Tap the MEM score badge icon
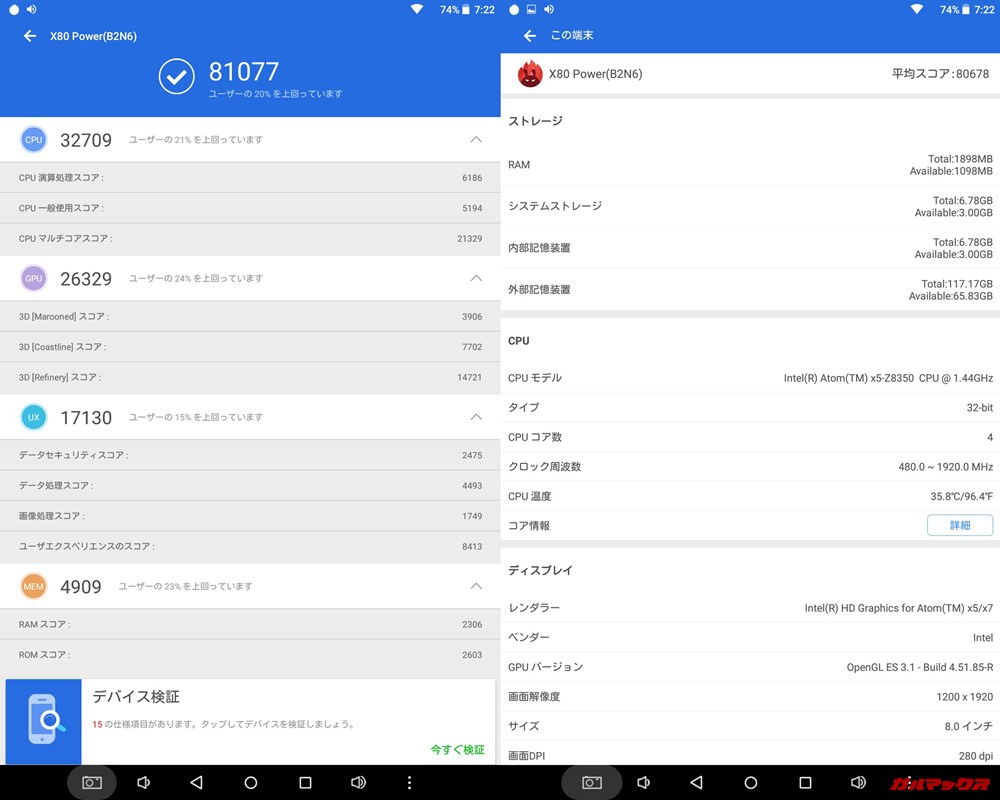The height and width of the screenshot is (800, 1000). tap(33, 587)
